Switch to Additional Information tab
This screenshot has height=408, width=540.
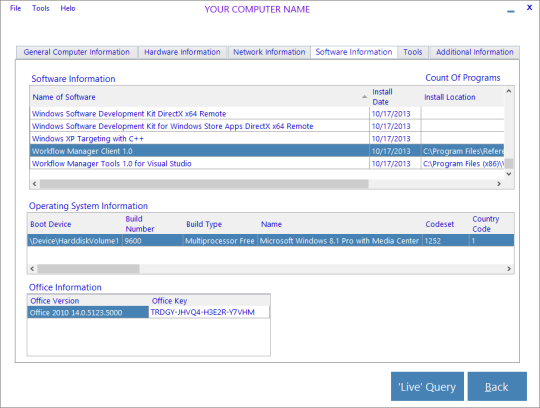tap(475, 52)
